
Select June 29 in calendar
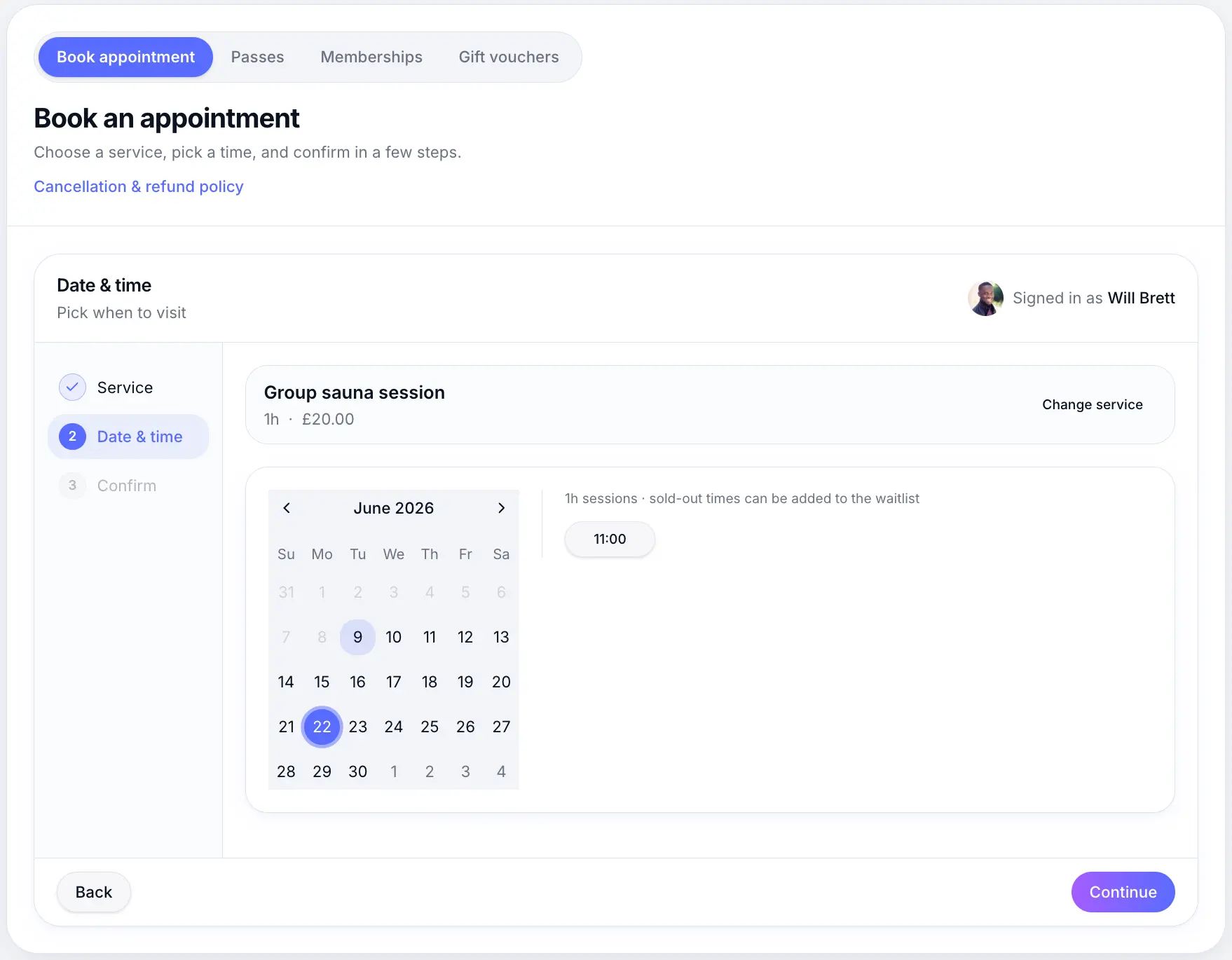(322, 772)
